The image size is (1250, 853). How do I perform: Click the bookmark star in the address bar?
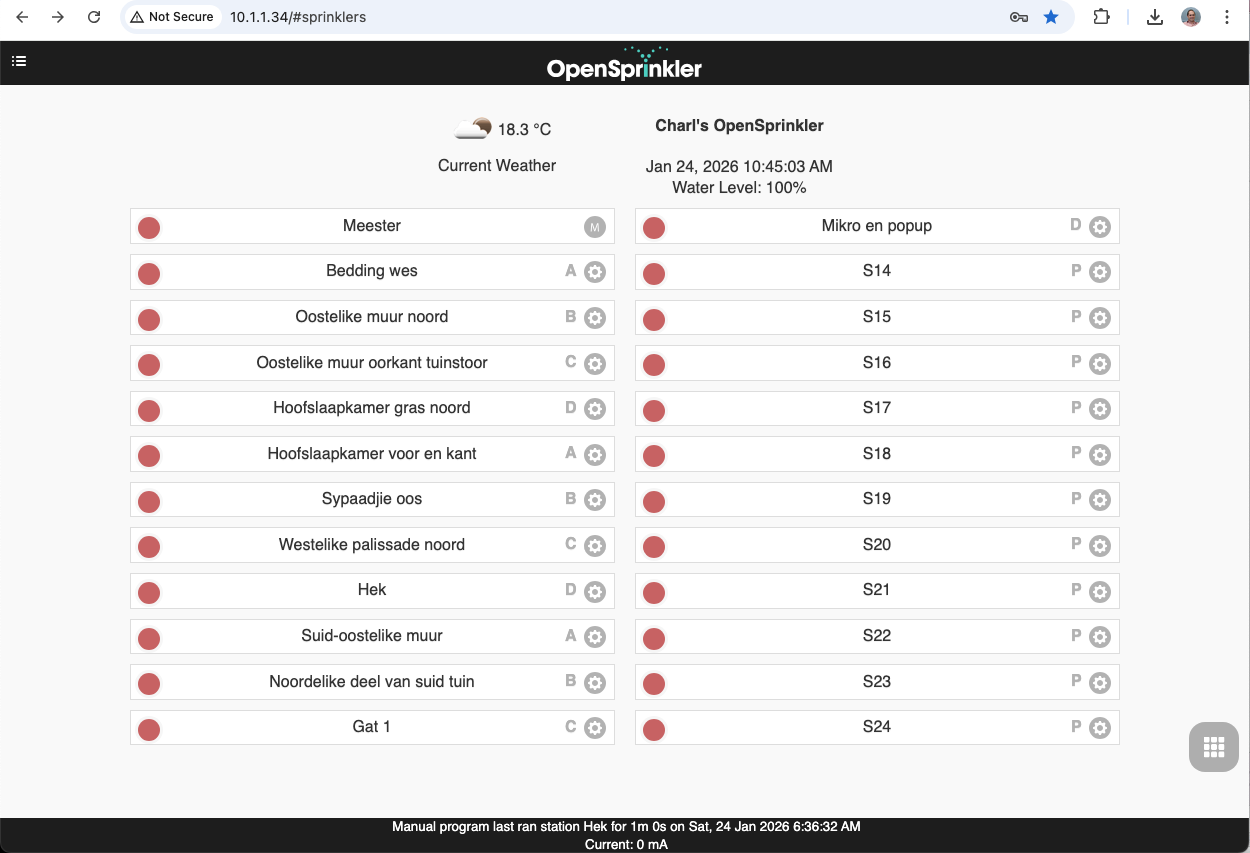click(x=1051, y=17)
